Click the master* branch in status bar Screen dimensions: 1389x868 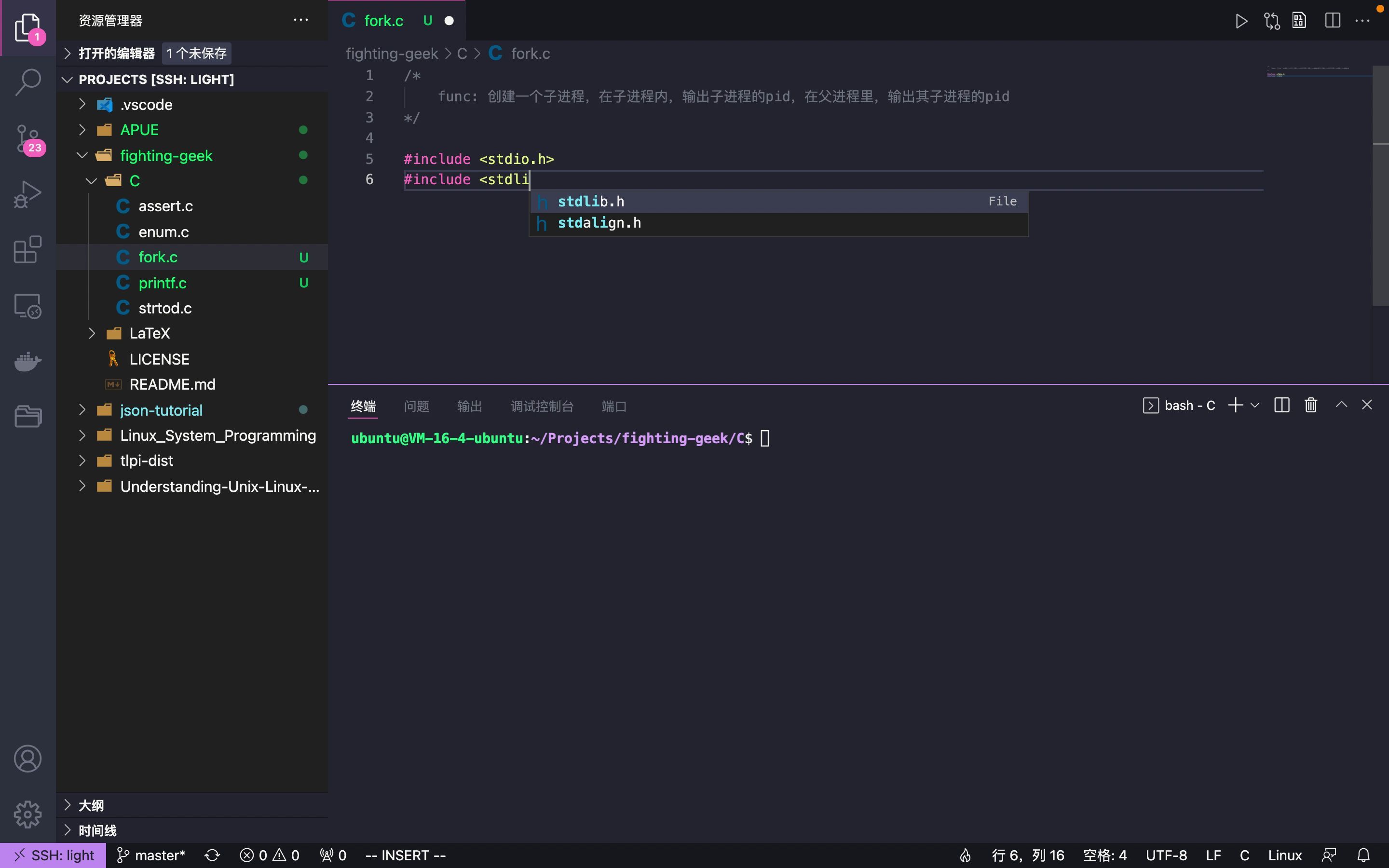pyautogui.click(x=151, y=855)
